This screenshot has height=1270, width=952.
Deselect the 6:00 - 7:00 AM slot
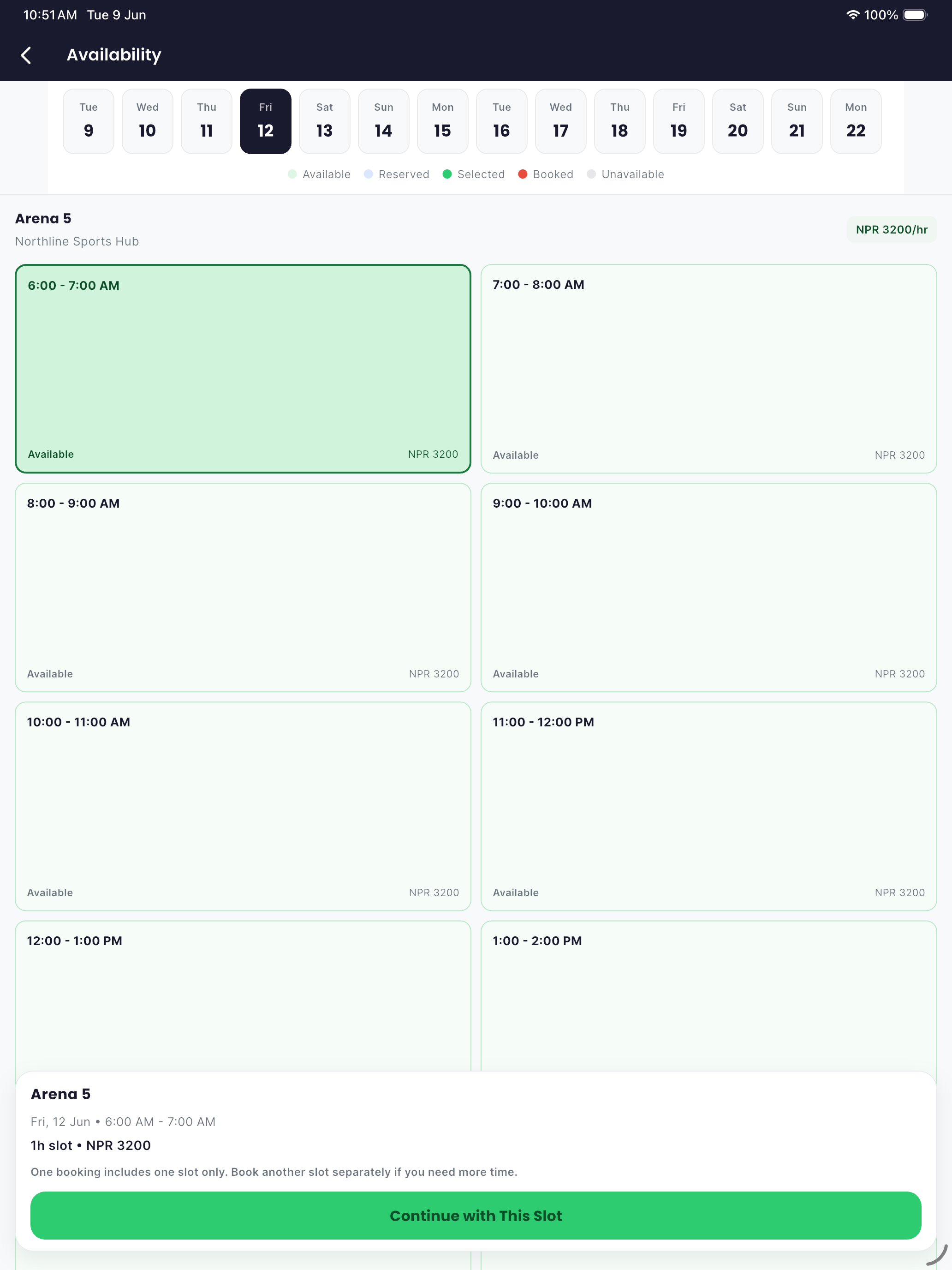(x=243, y=369)
